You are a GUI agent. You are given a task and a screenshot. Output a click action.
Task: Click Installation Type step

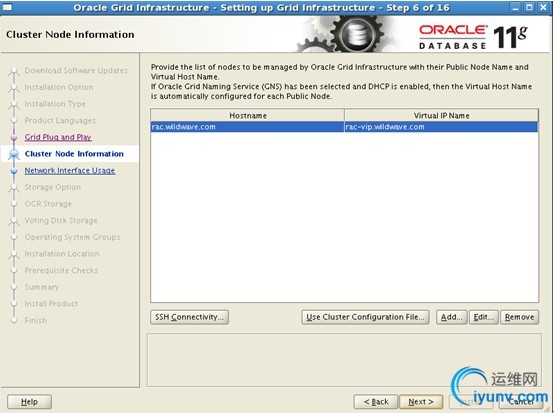[55, 104]
